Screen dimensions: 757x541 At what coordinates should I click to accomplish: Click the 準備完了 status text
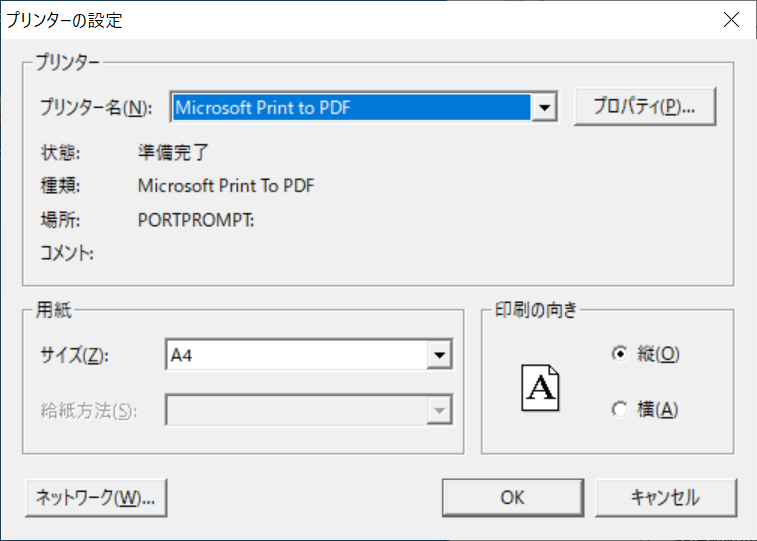(173, 153)
